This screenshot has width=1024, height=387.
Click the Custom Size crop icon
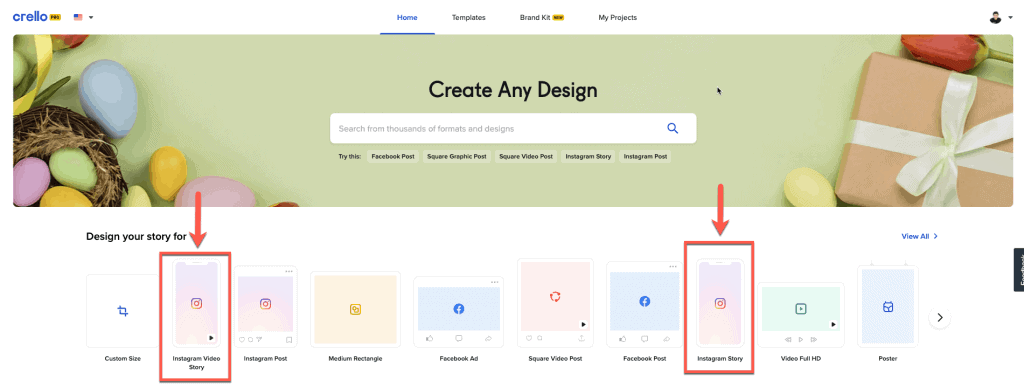click(123, 311)
